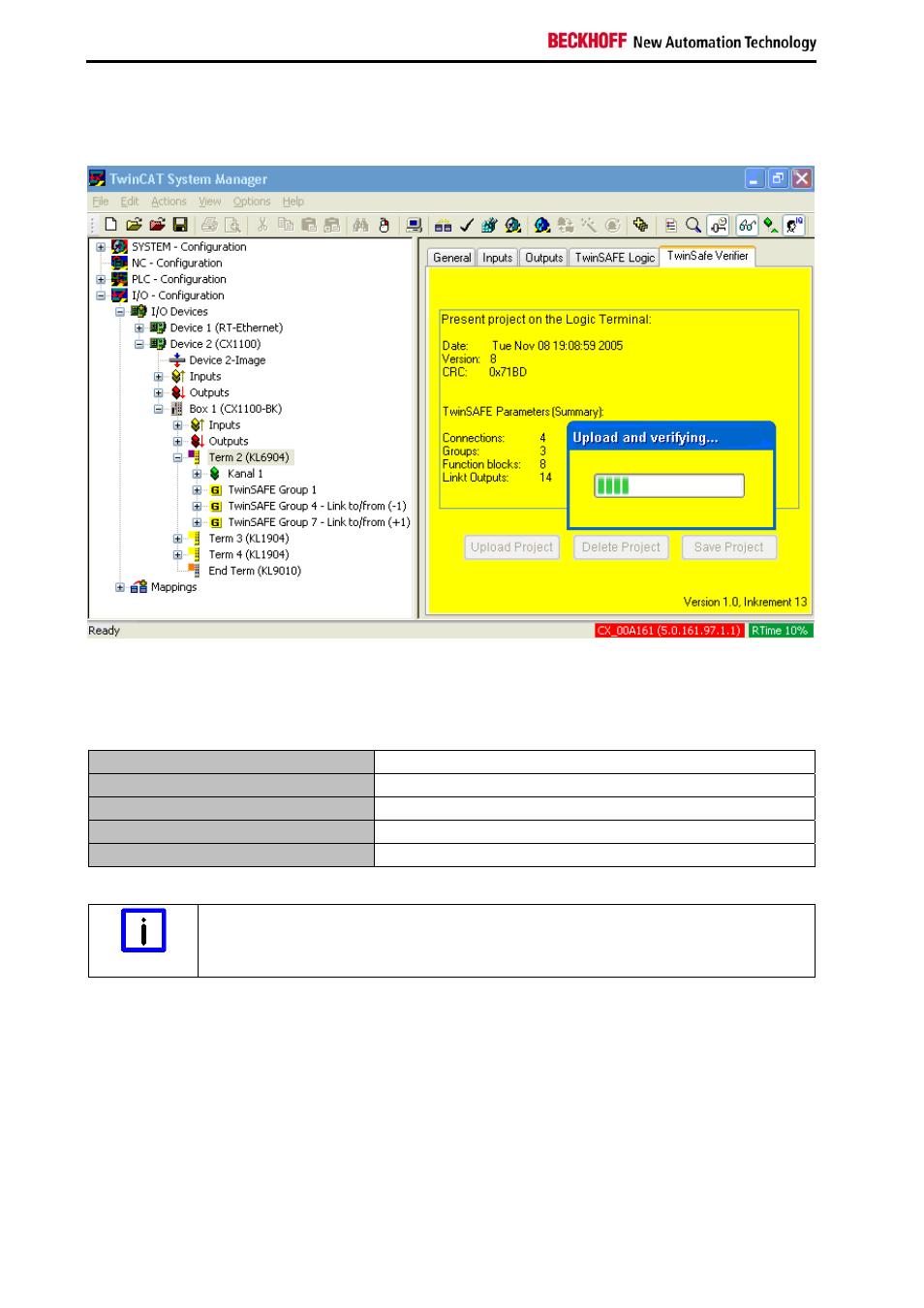Expand the Mappings node
This screenshot has width=924, height=1308.
pyautogui.click(x=120, y=587)
